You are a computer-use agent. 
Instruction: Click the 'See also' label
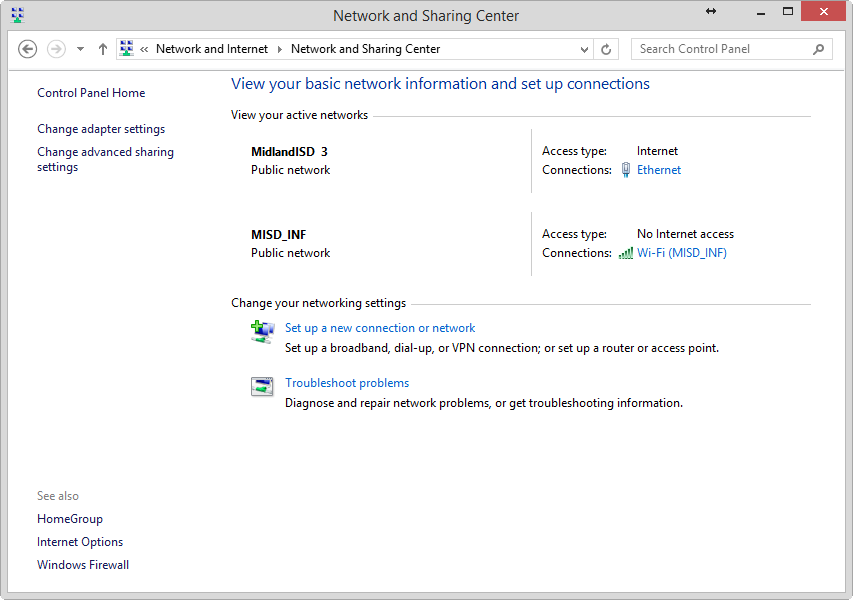coord(58,496)
